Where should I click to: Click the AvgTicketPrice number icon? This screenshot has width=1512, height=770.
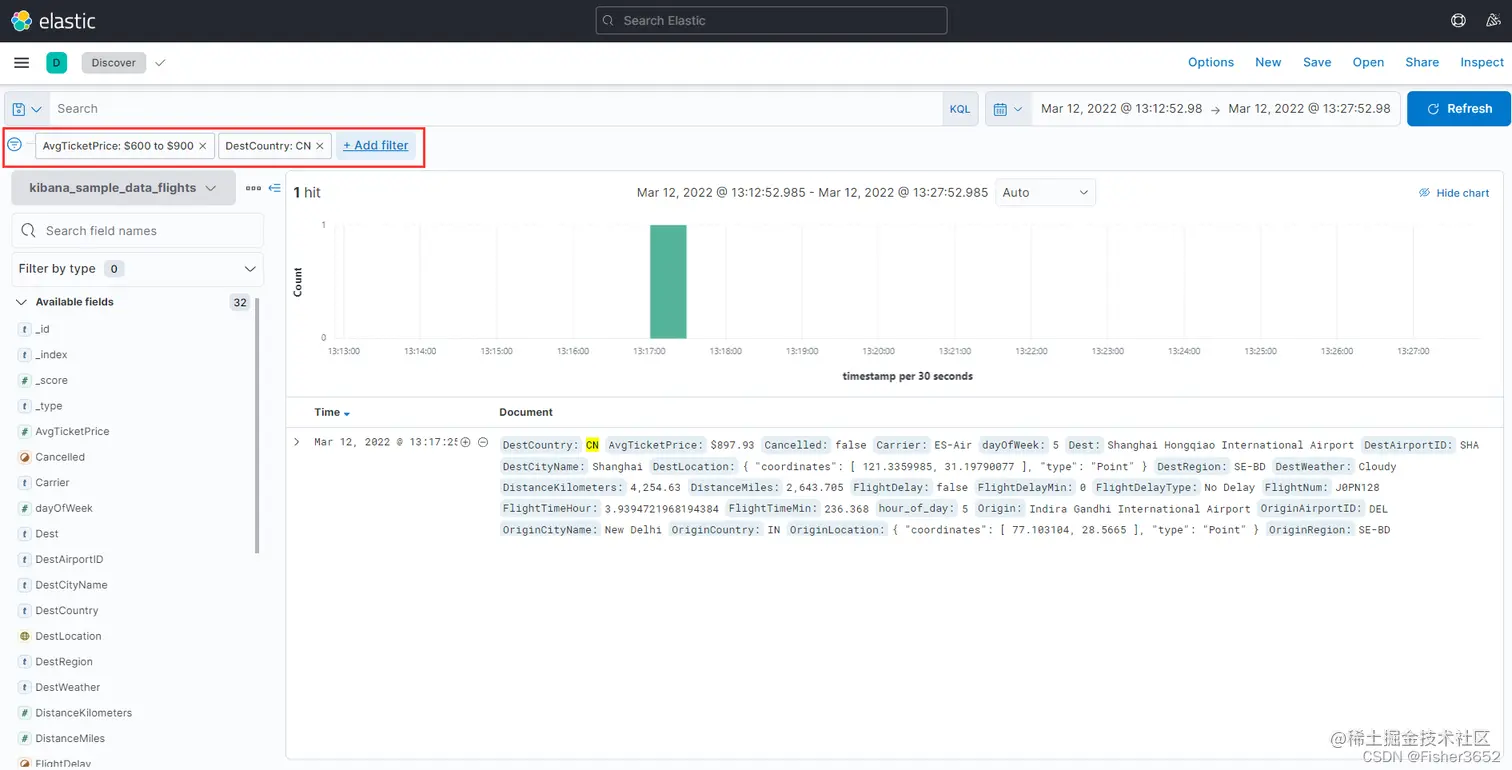24,431
